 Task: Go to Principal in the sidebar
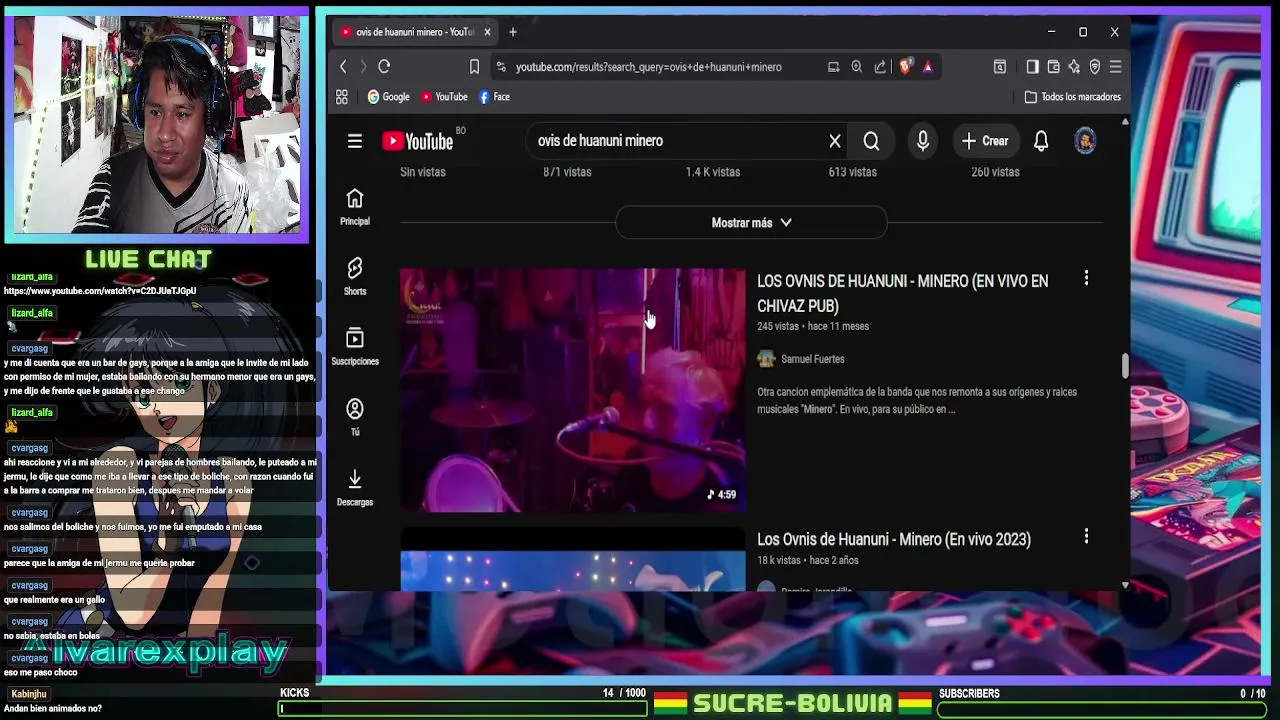(355, 207)
